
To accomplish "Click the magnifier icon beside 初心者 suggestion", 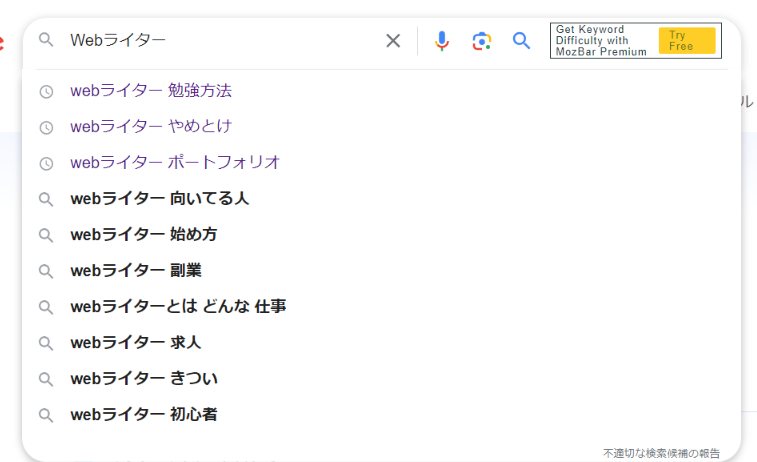I will tap(45, 415).
